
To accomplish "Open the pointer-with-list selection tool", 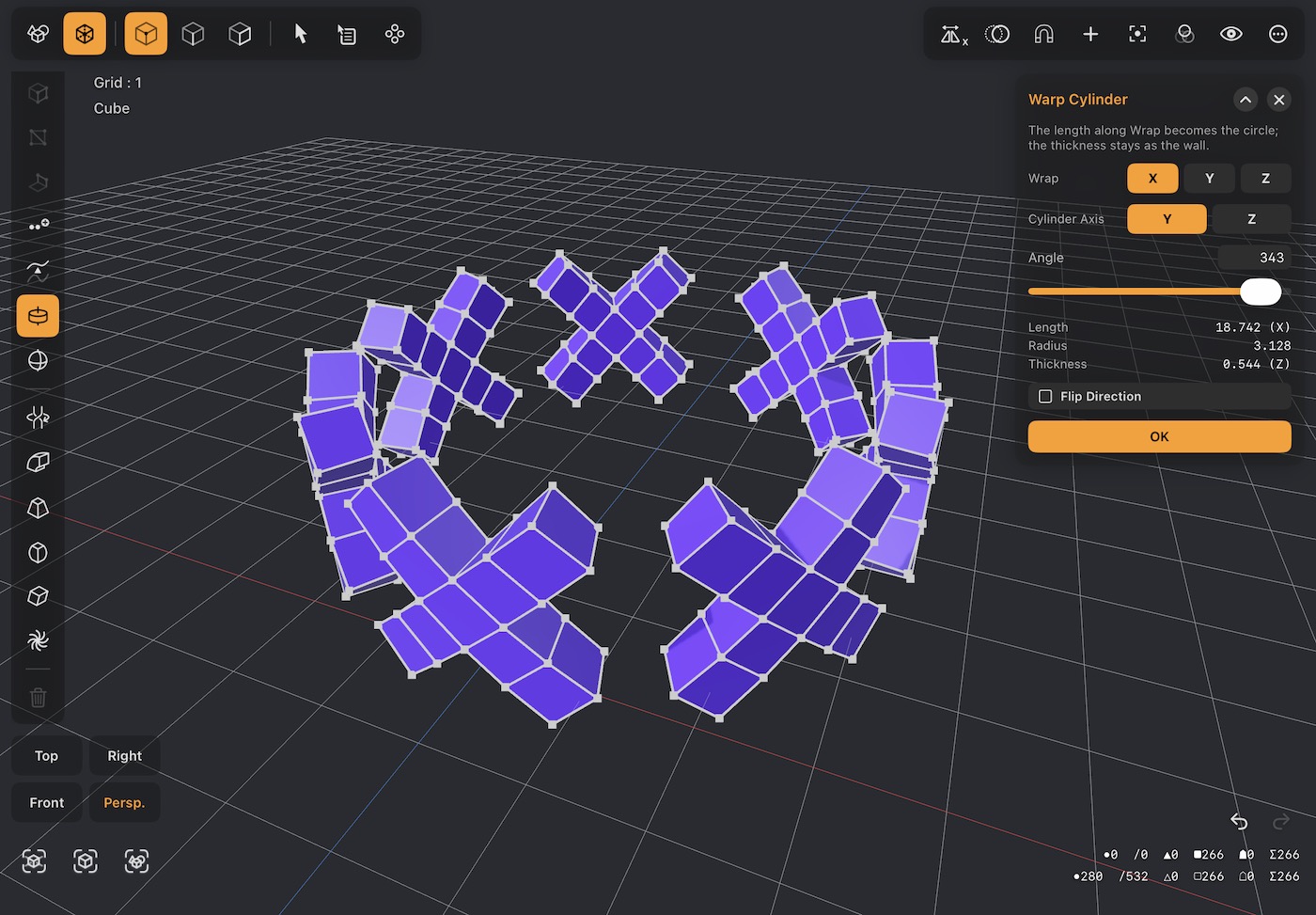I will tap(347, 34).
